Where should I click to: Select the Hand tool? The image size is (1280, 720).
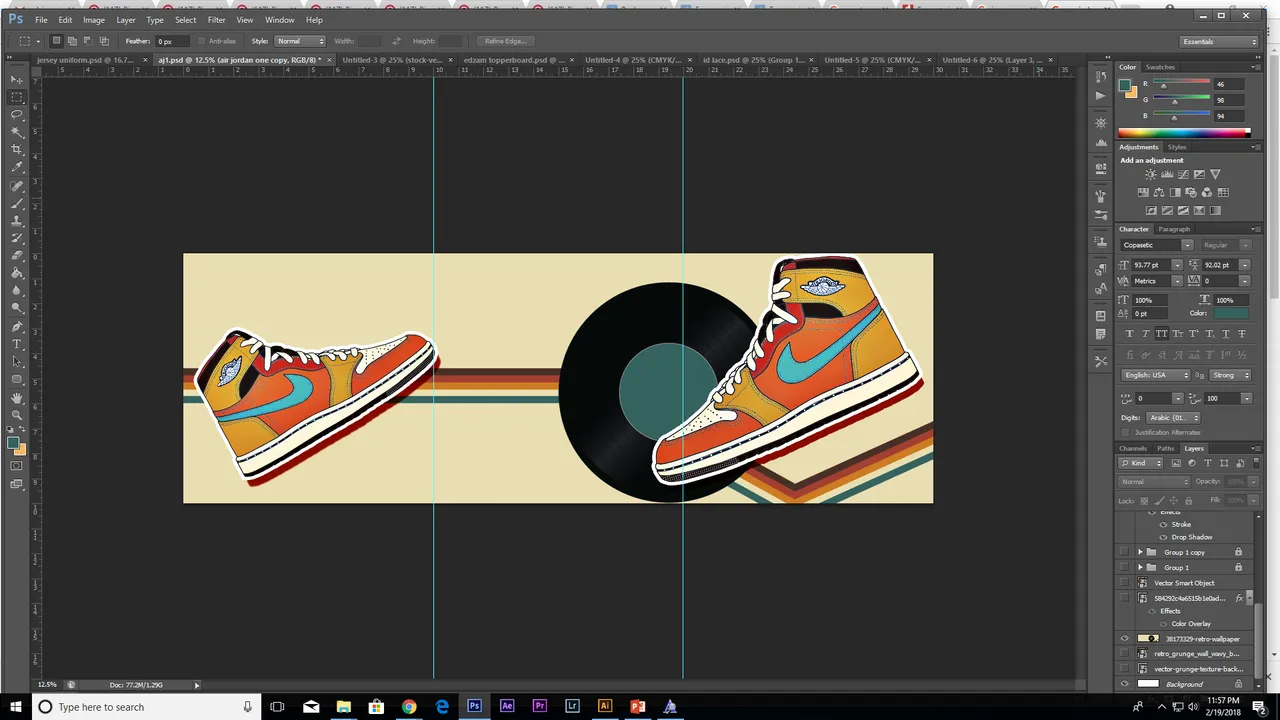tap(17, 397)
